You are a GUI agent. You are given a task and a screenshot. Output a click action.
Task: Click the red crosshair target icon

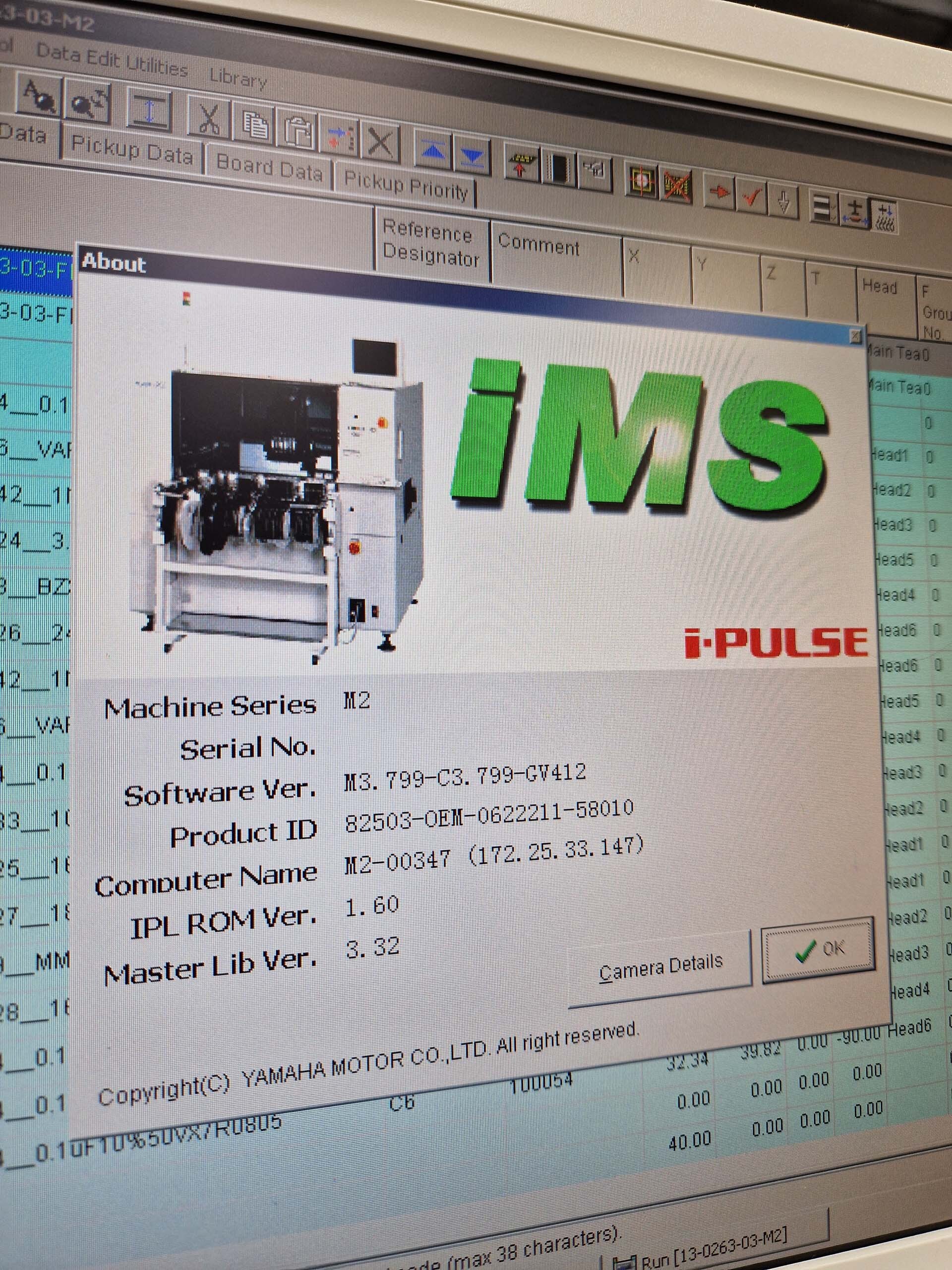click(x=642, y=180)
